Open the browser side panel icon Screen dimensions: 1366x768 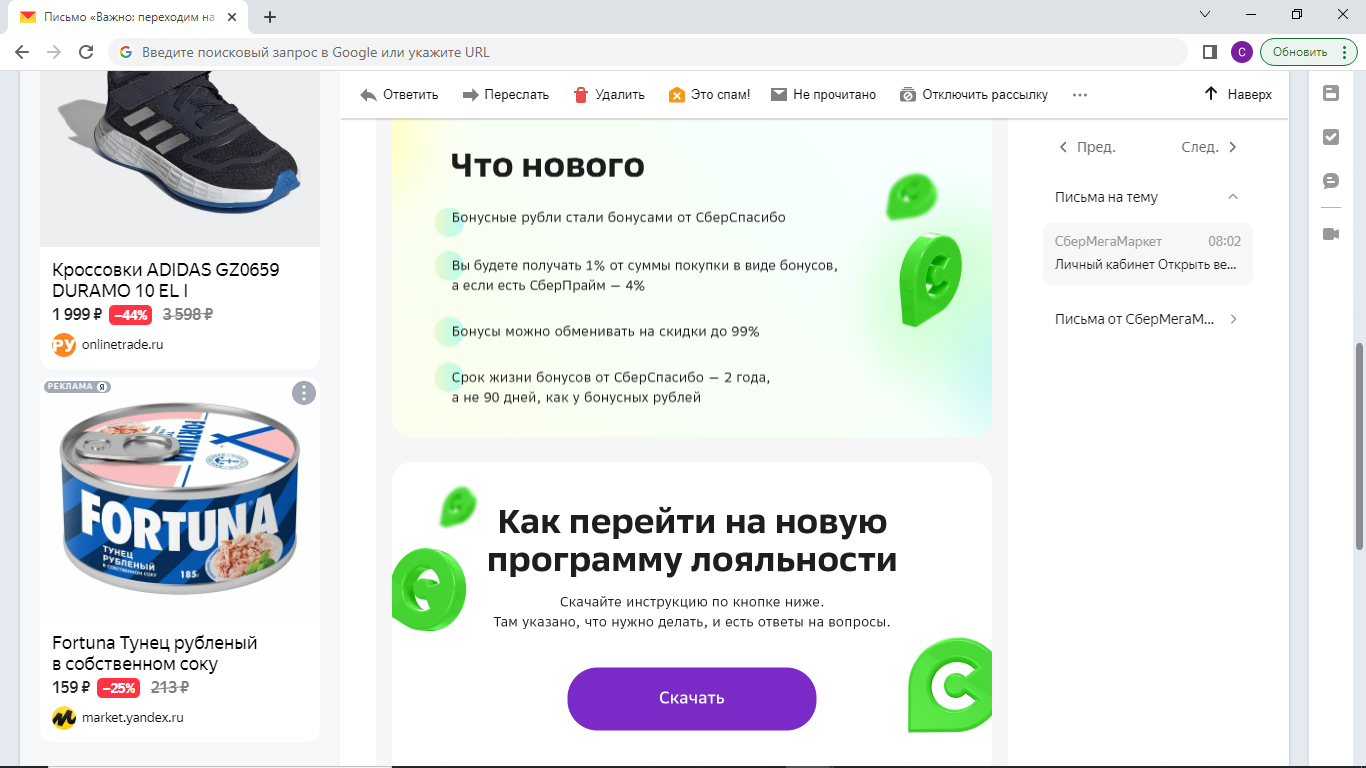coord(1210,52)
